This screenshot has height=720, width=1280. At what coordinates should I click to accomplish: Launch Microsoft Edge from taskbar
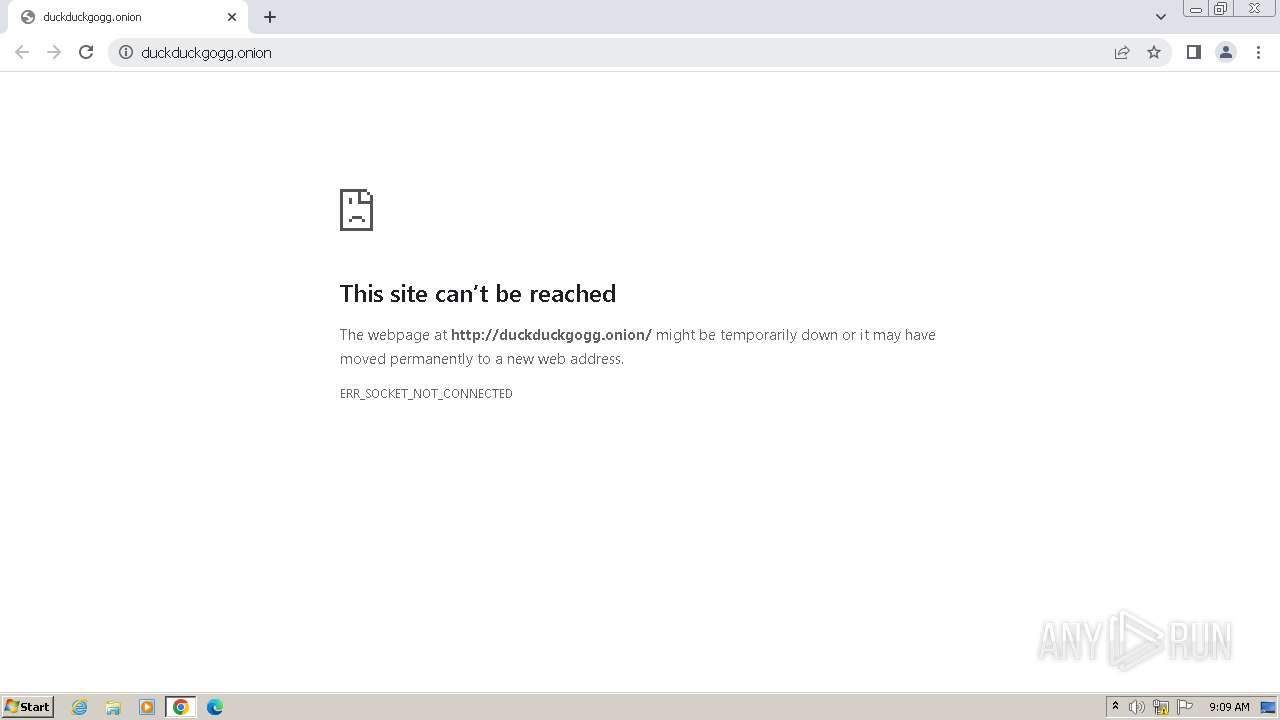click(x=215, y=707)
